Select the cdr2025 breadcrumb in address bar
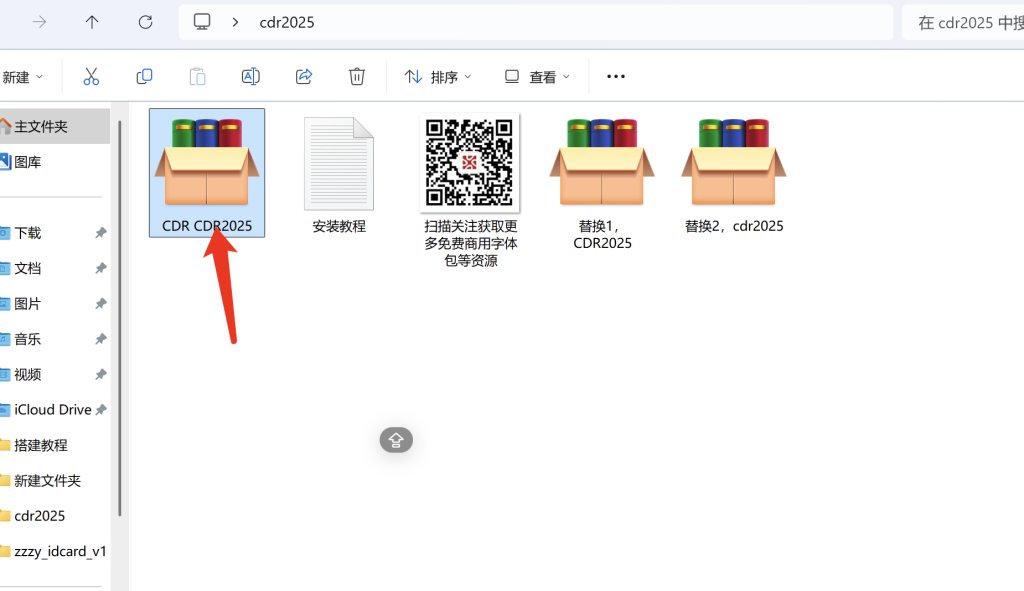Image resolution: width=1024 pixels, height=591 pixels. 287,22
